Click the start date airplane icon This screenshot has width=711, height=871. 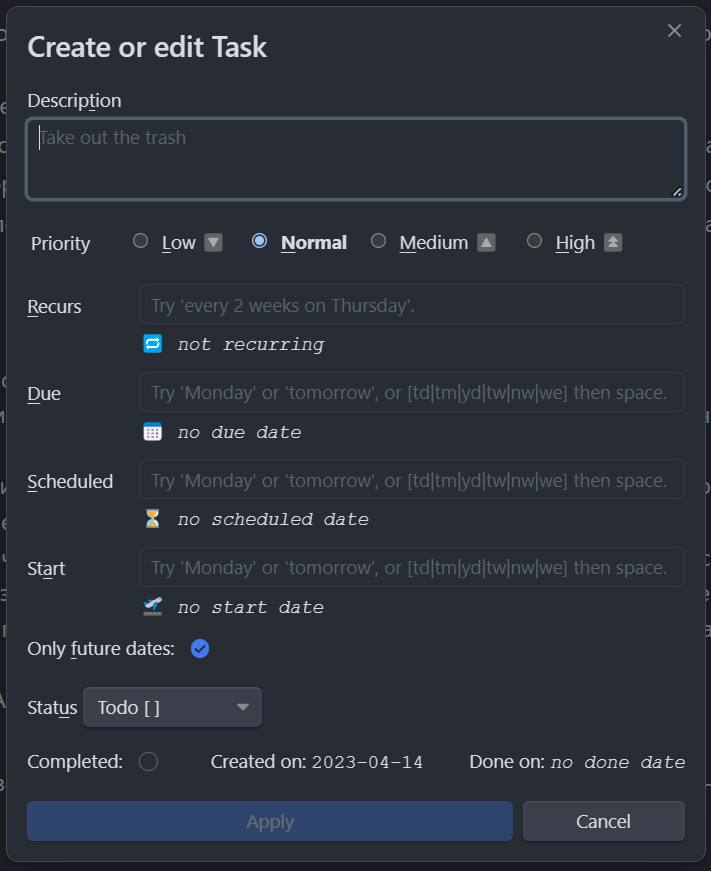(x=153, y=606)
